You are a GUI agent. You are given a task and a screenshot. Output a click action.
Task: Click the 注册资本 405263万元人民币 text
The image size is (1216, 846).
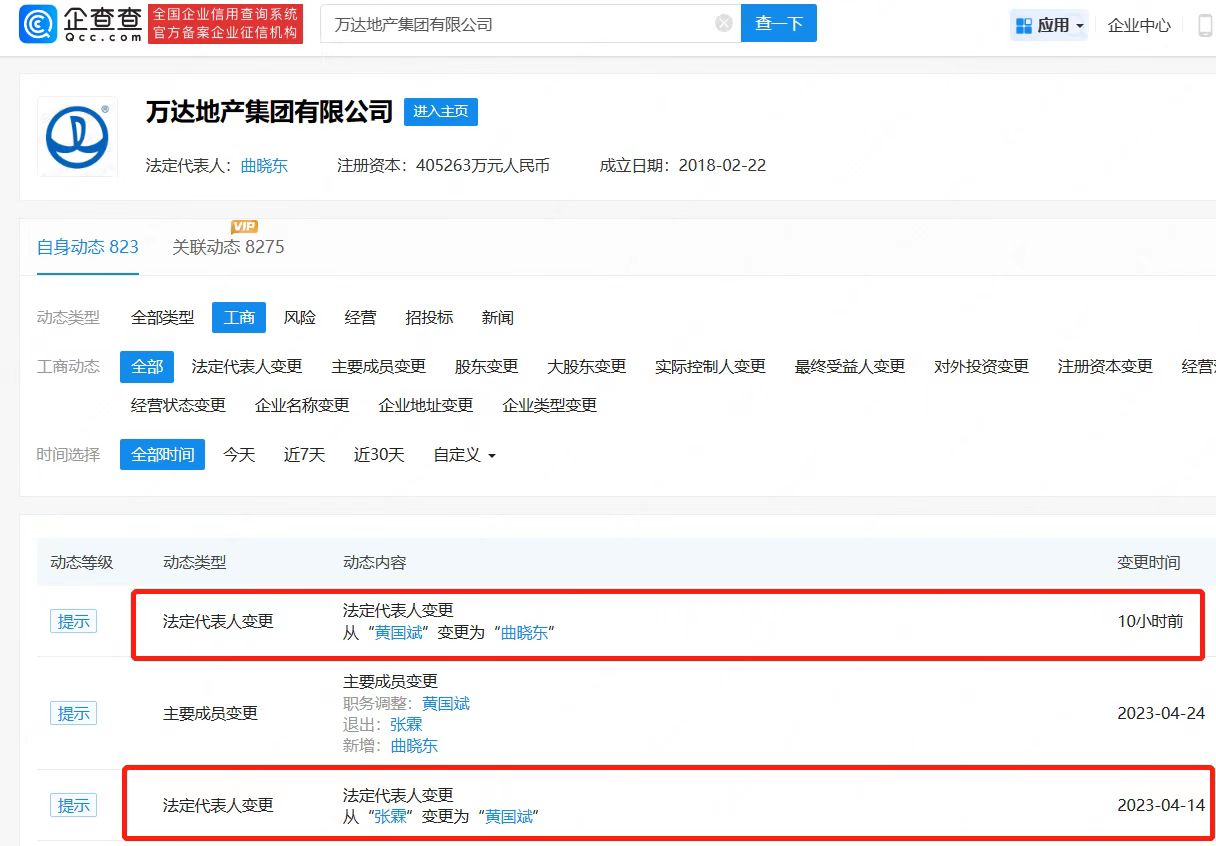tap(443, 166)
